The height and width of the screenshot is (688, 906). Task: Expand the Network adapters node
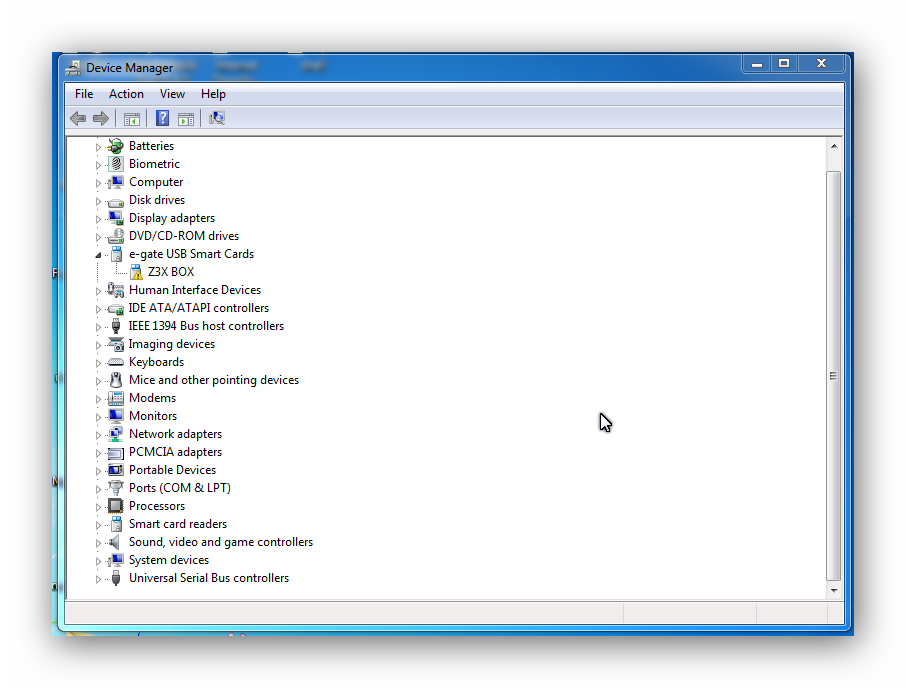(98, 435)
